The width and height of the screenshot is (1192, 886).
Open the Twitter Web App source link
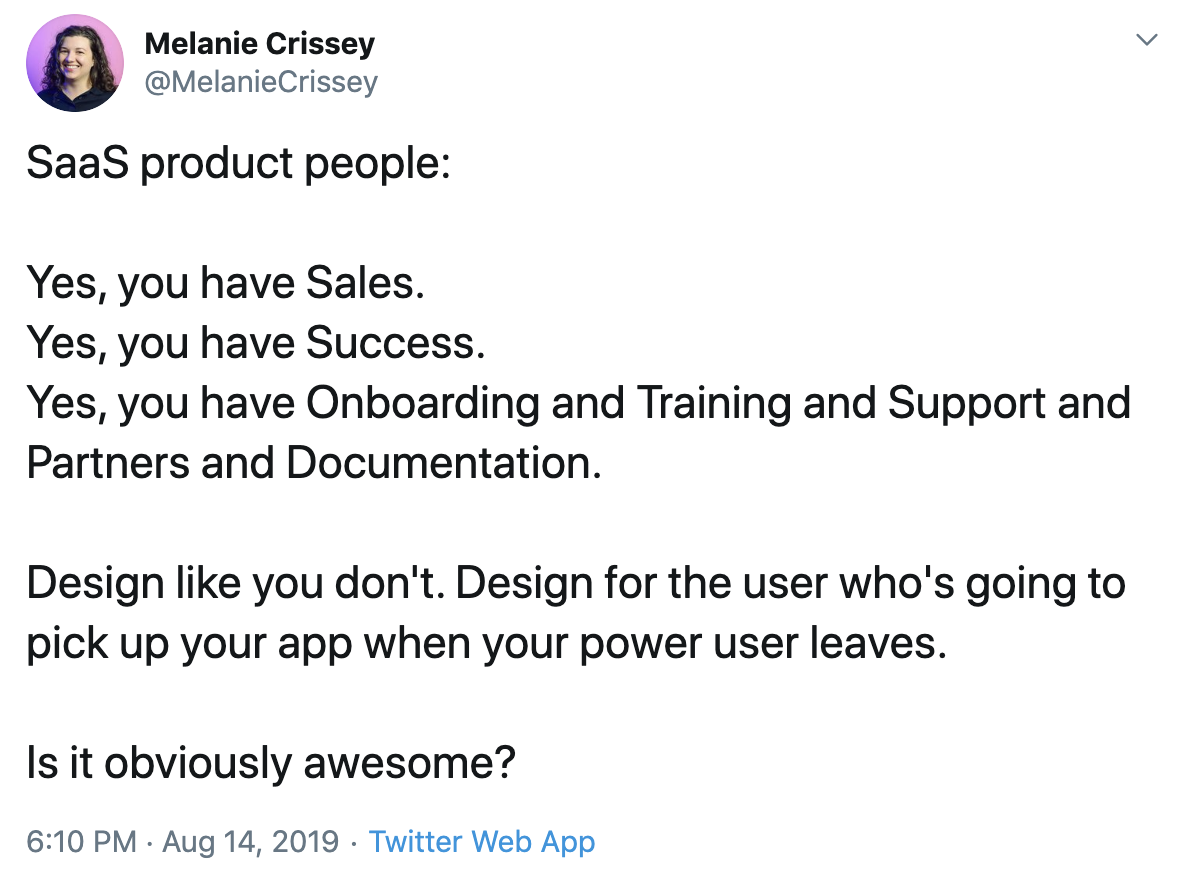coord(482,843)
